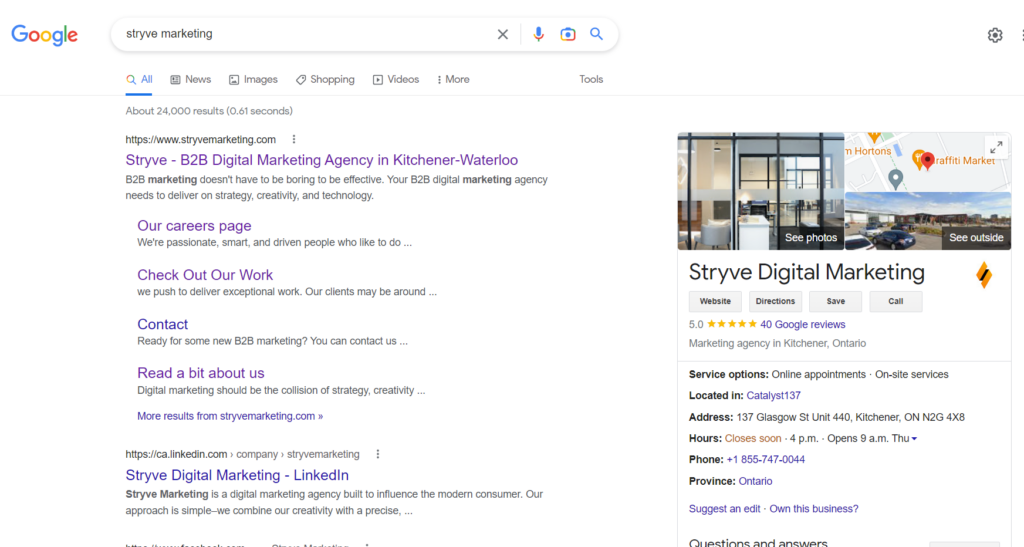1024x547 pixels.
Task: Click the Save button in knowledge panel
Action: coord(835,302)
